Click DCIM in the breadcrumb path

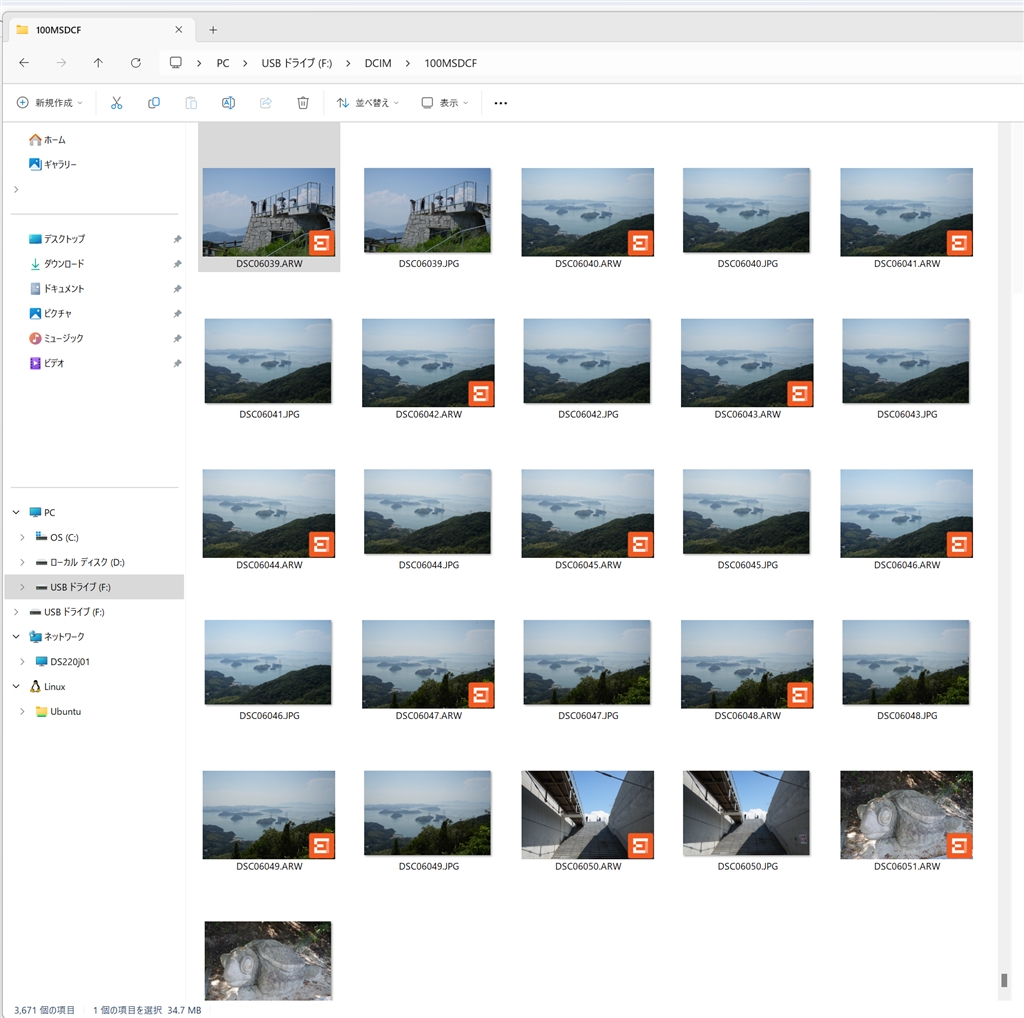click(x=377, y=63)
